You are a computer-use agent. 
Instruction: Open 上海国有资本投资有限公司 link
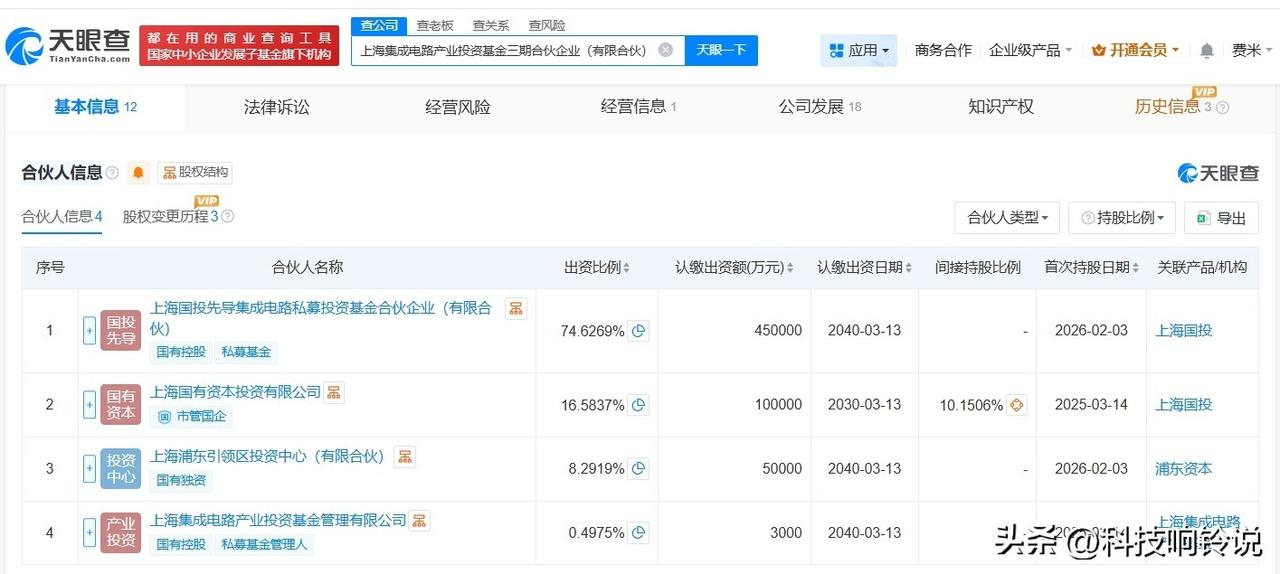click(235, 392)
